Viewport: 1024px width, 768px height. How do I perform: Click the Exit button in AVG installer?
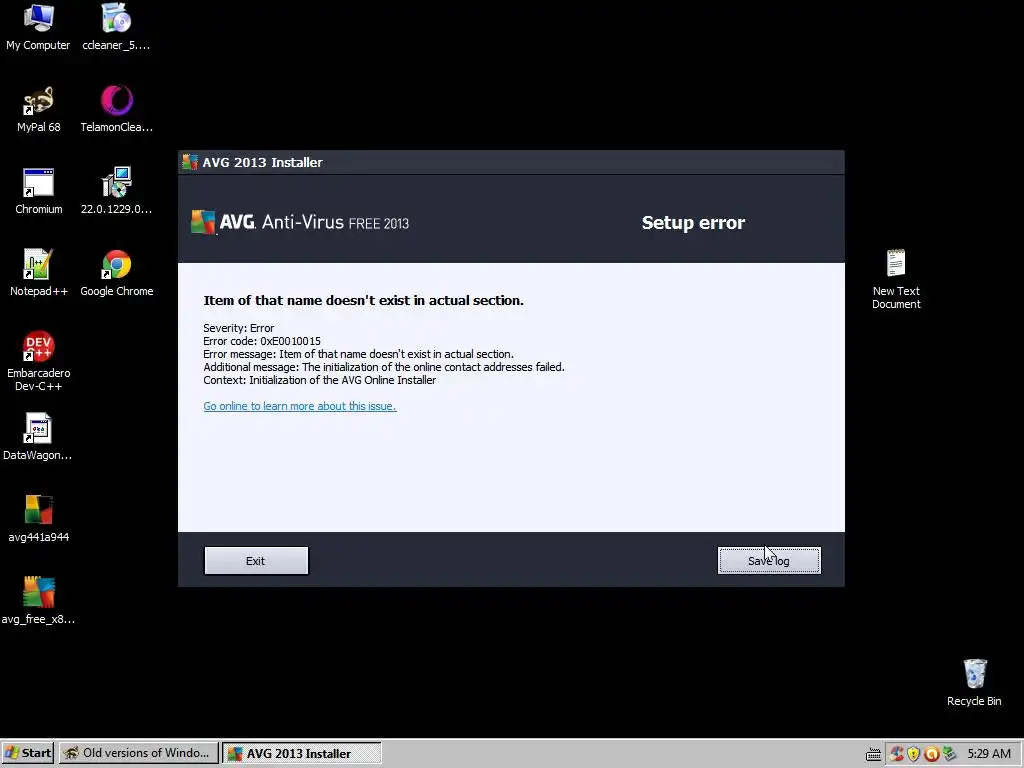(x=256, y=561)
